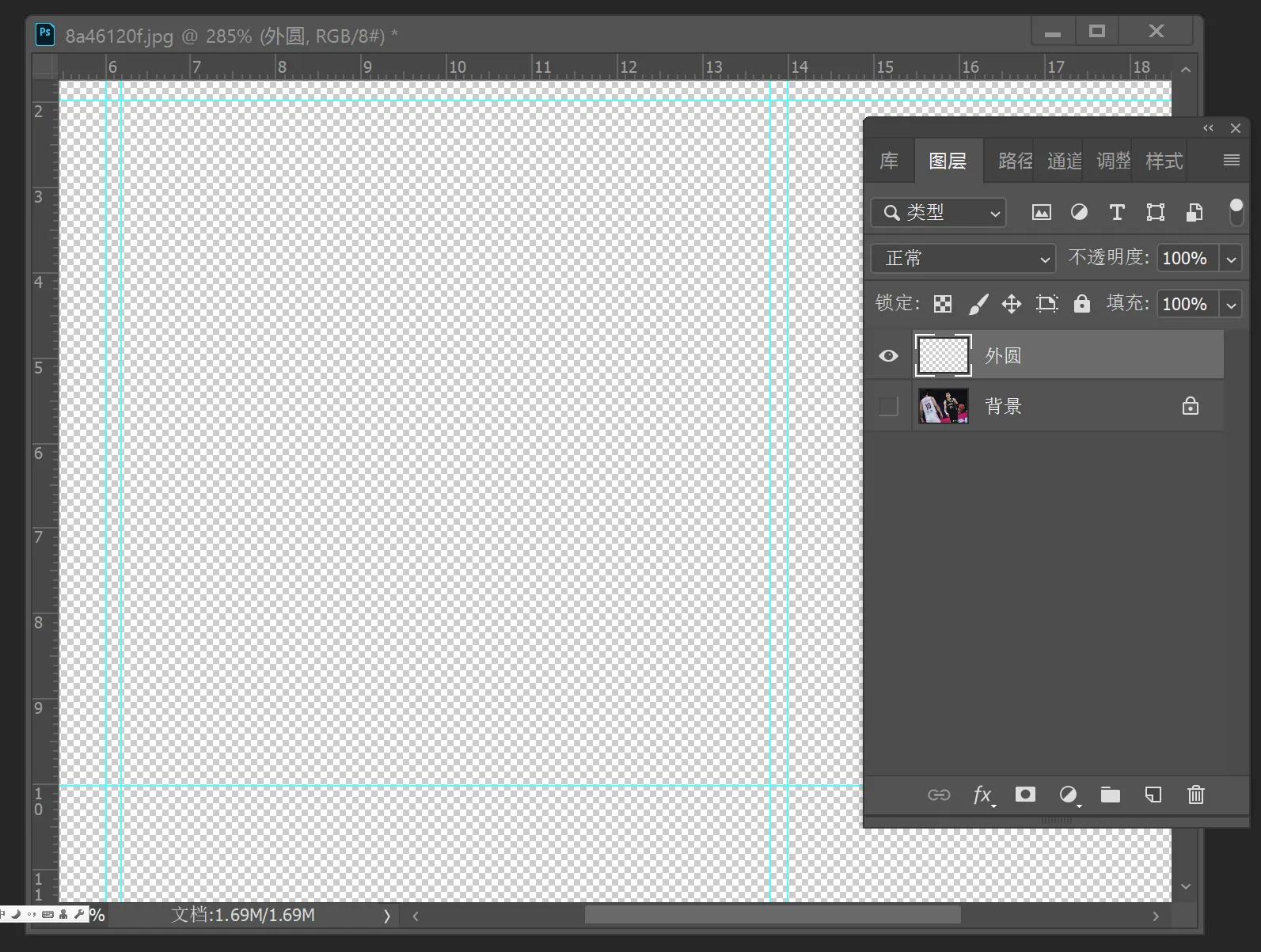The image size is (1261, 952).
Task: Show the 背景 layer visibility box
Action: point(889,407)
